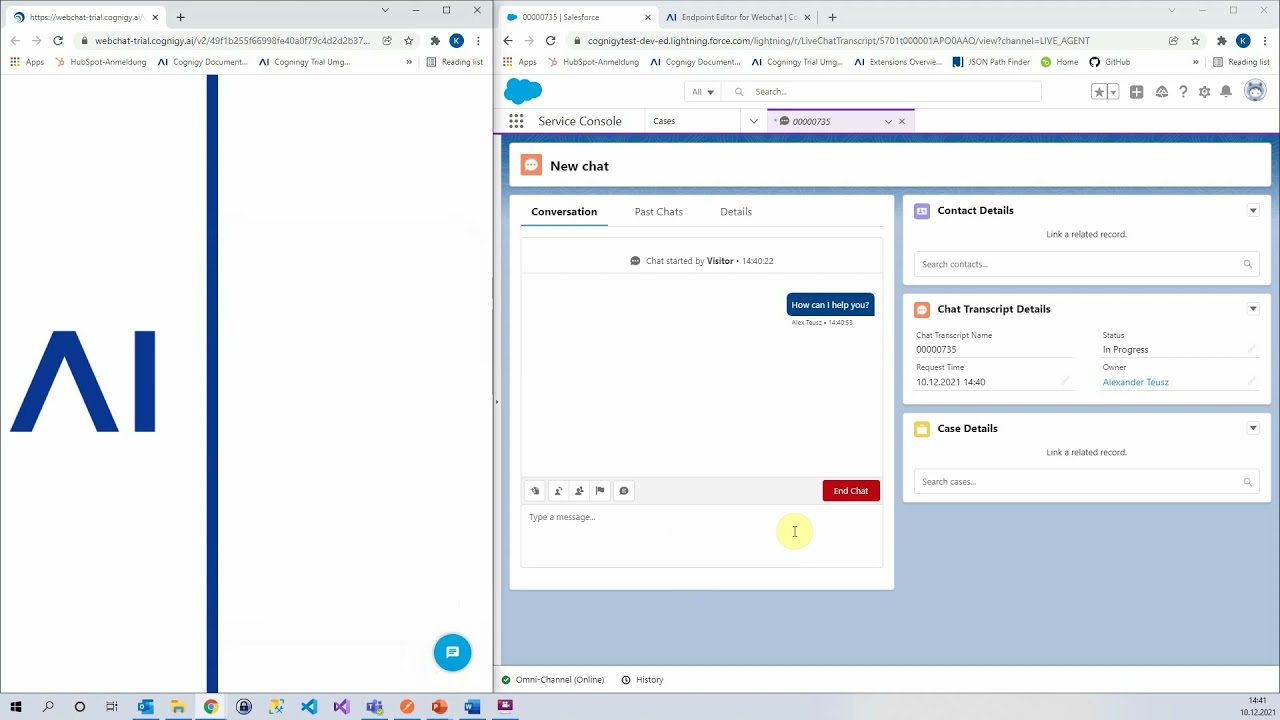1280x720 pixels.
Task: Open Word from the taskbar
Action: coord(472,707)
